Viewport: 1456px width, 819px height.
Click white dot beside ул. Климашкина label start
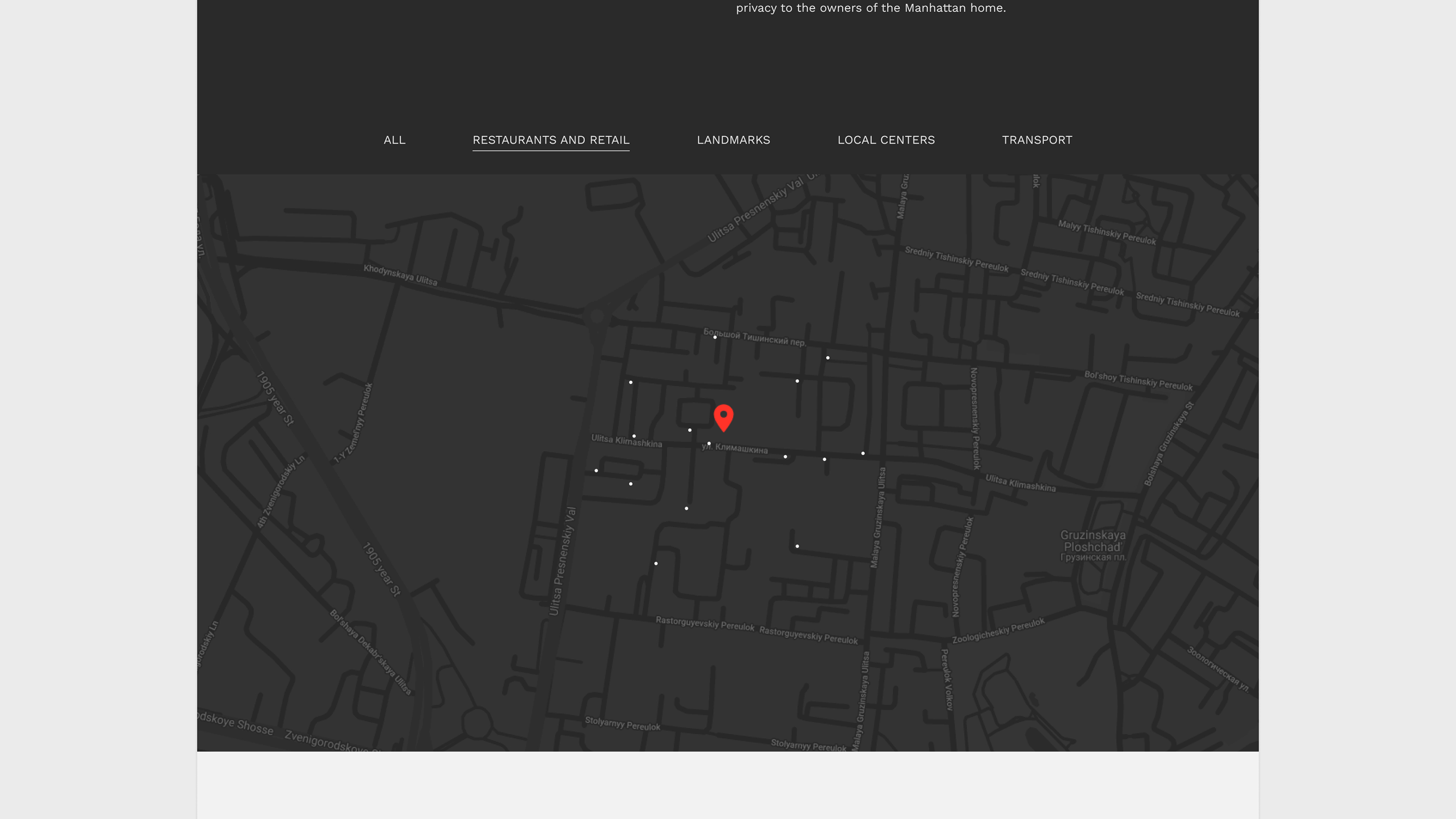709,444
